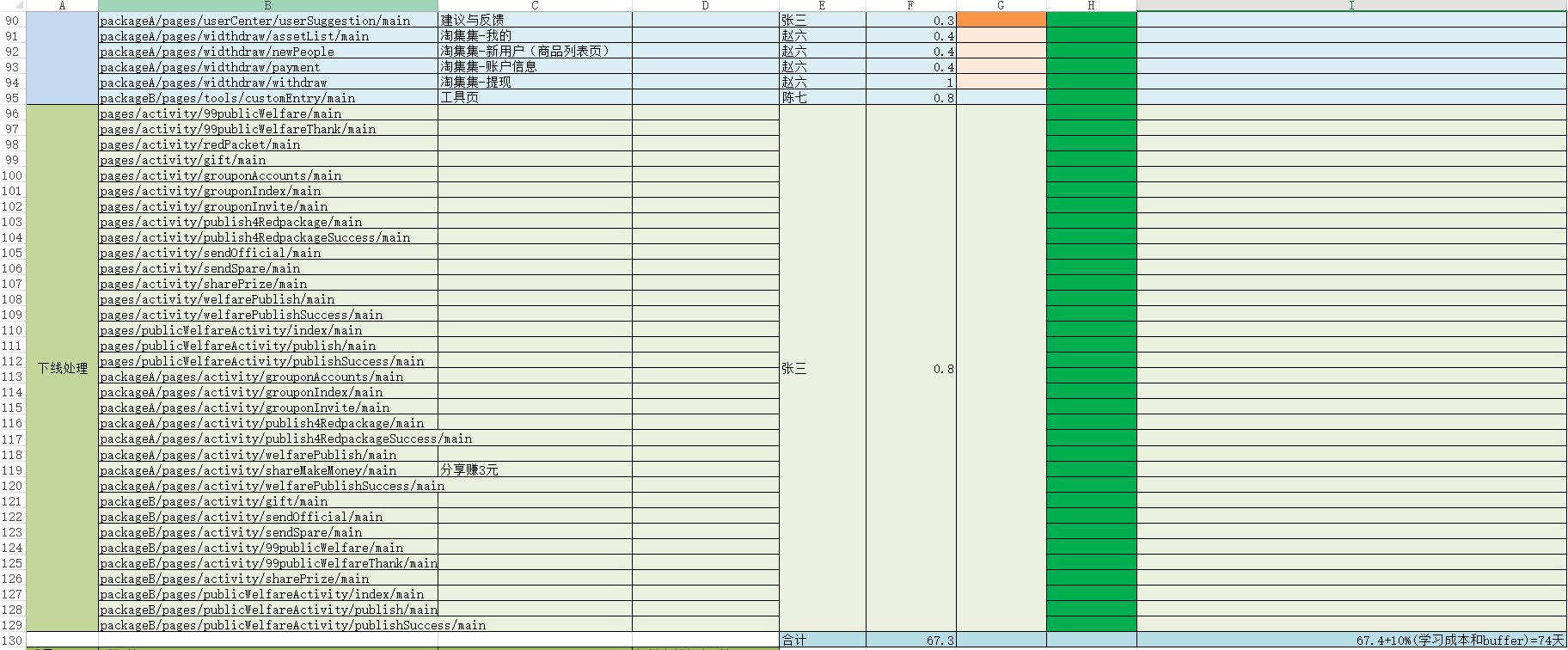Click cell 淘集集-提现
This screenshot has width=1568, height=650.
[x=535, y=82]
